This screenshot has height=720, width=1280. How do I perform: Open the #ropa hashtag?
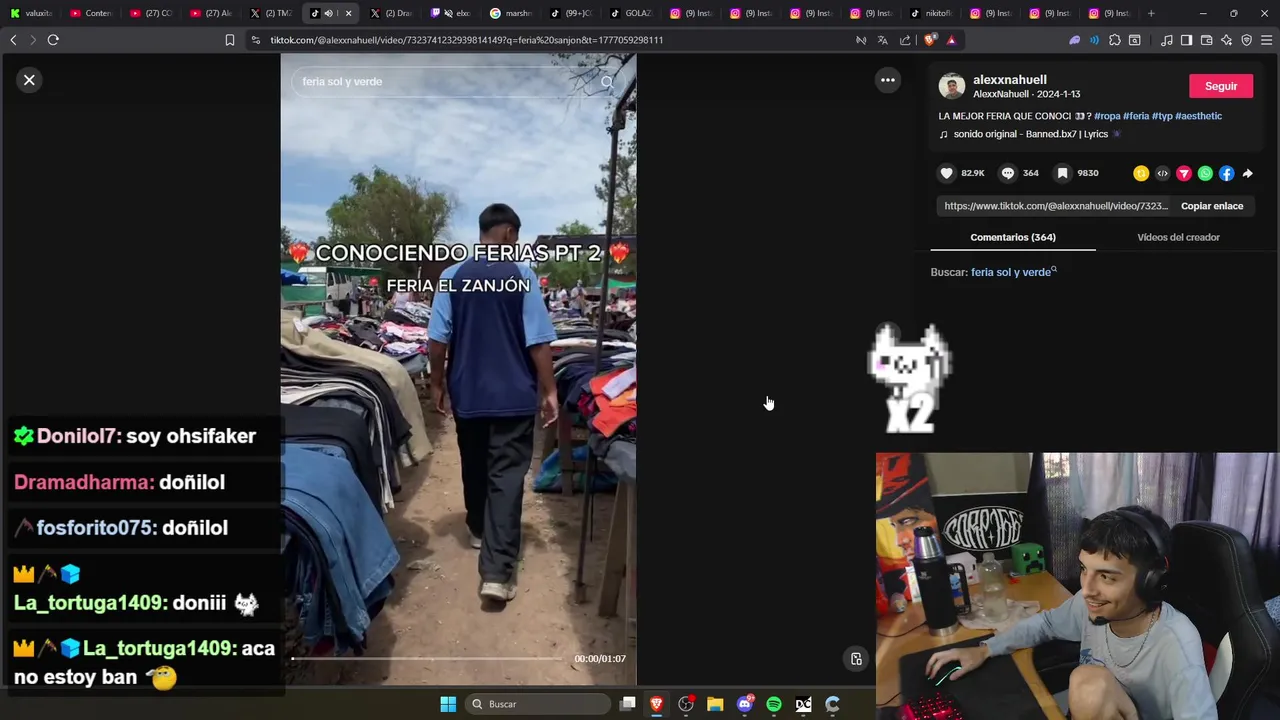1107,116
